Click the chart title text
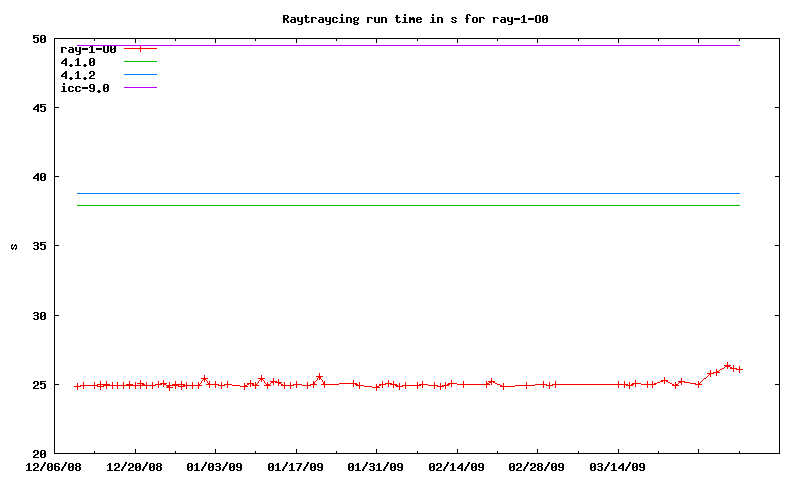 (415, 19)
